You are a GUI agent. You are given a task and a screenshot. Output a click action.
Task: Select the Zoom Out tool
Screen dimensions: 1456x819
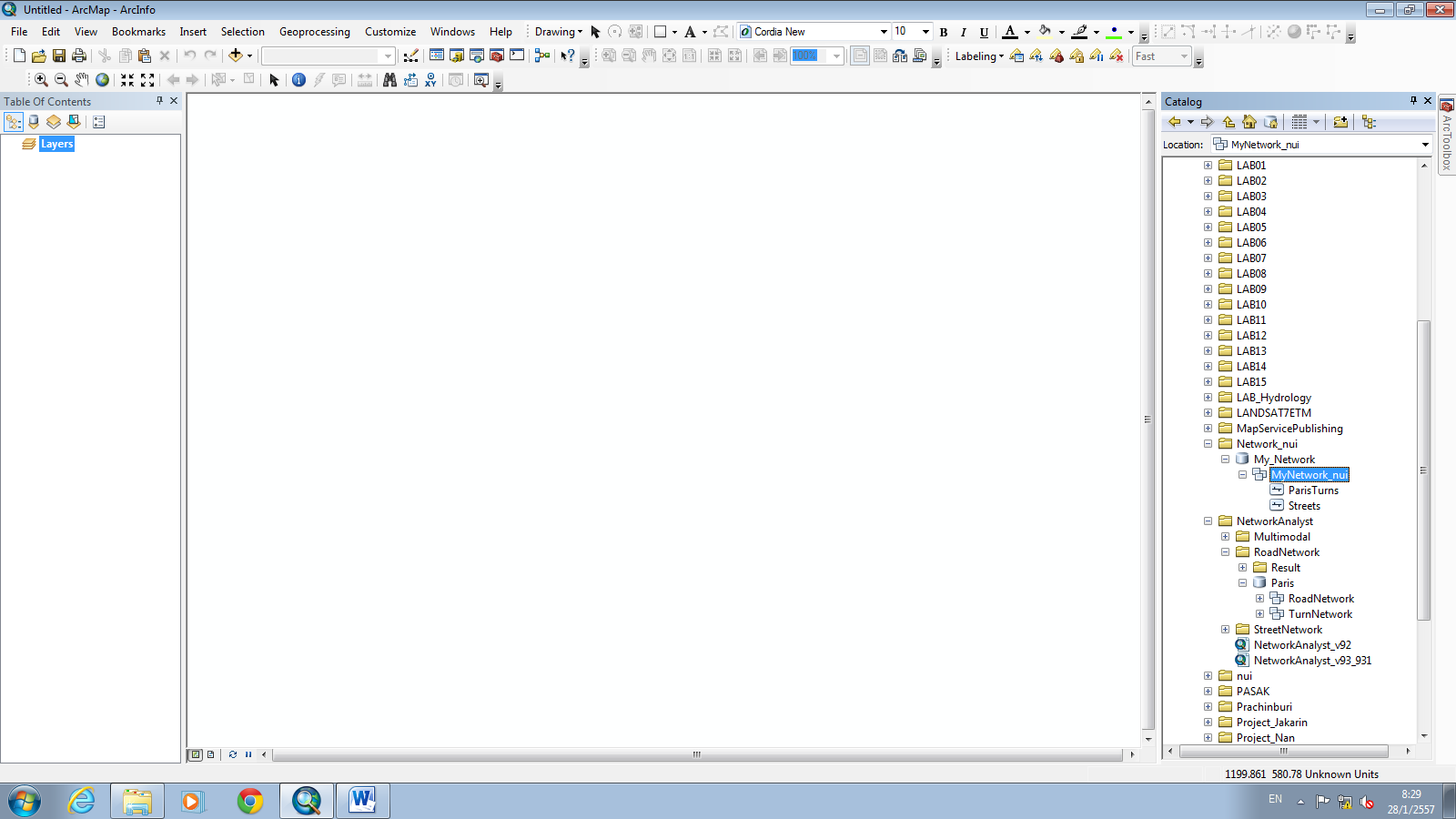pos(61,80)
